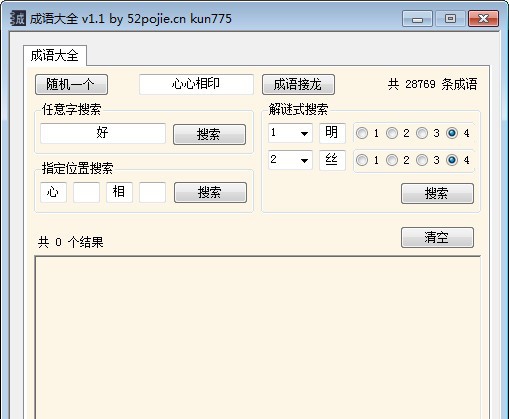This screenshot has height=419, width=509.
Task: Click the 共 0 个结果 label
Action: point(71,242)
